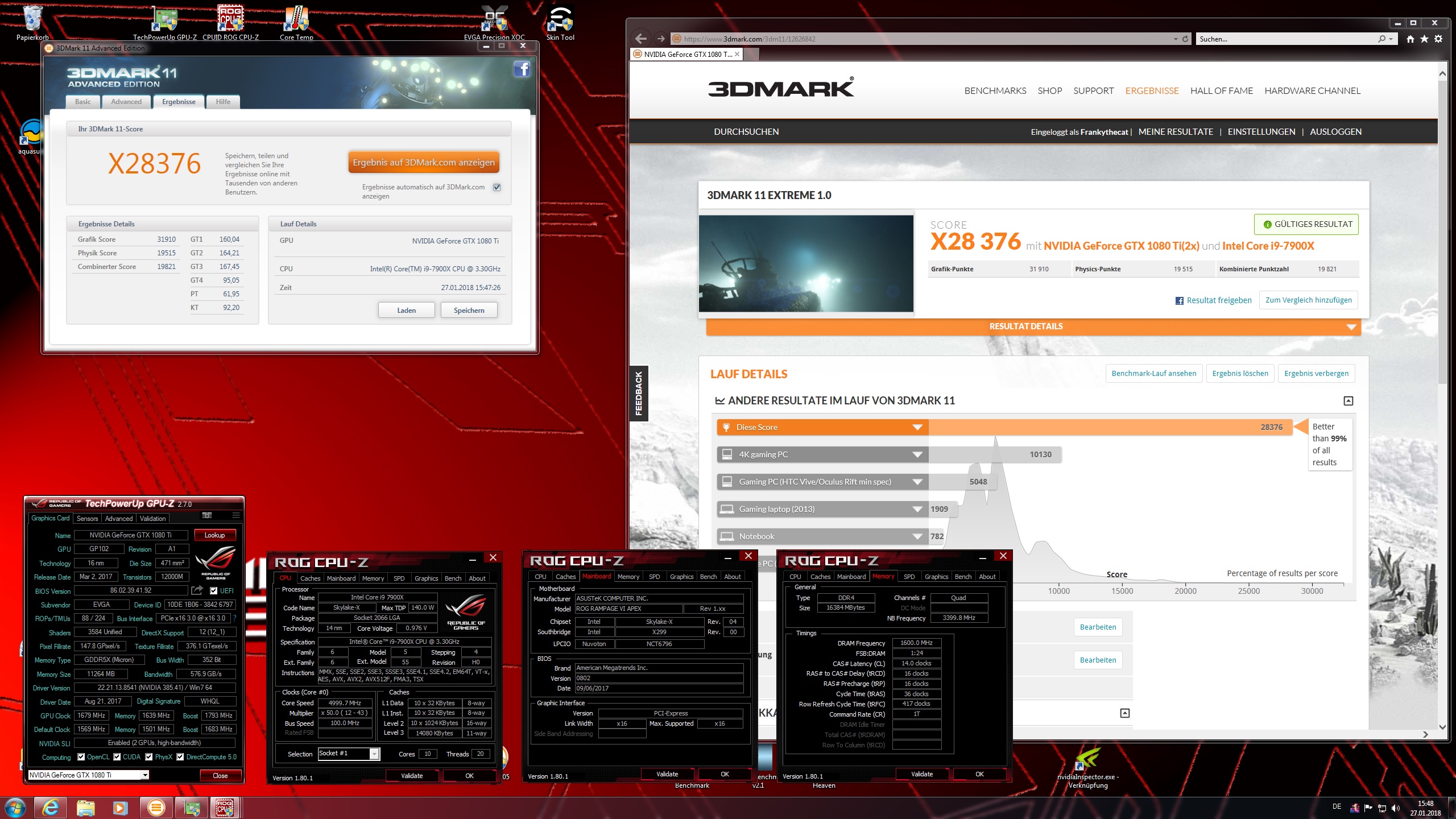Switch to the Basic tab in 3DMark 11
The height and width of the screenshot is (819, 1456).
coord(83,101)
